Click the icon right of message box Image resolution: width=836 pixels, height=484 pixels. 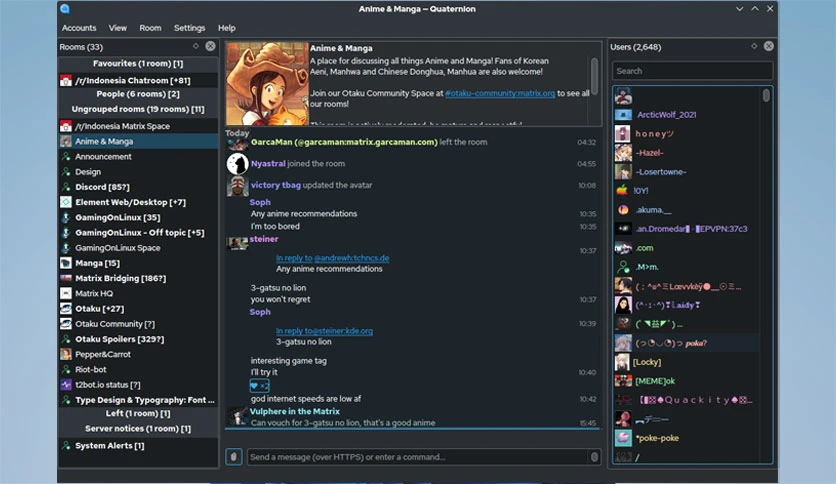594,457
